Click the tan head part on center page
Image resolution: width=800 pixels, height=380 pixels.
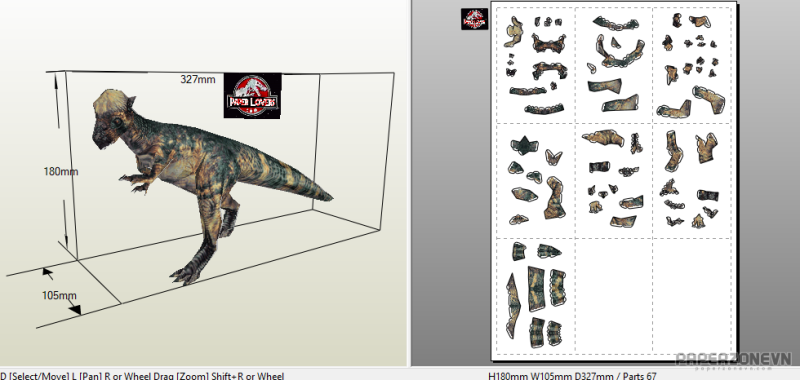604,138
